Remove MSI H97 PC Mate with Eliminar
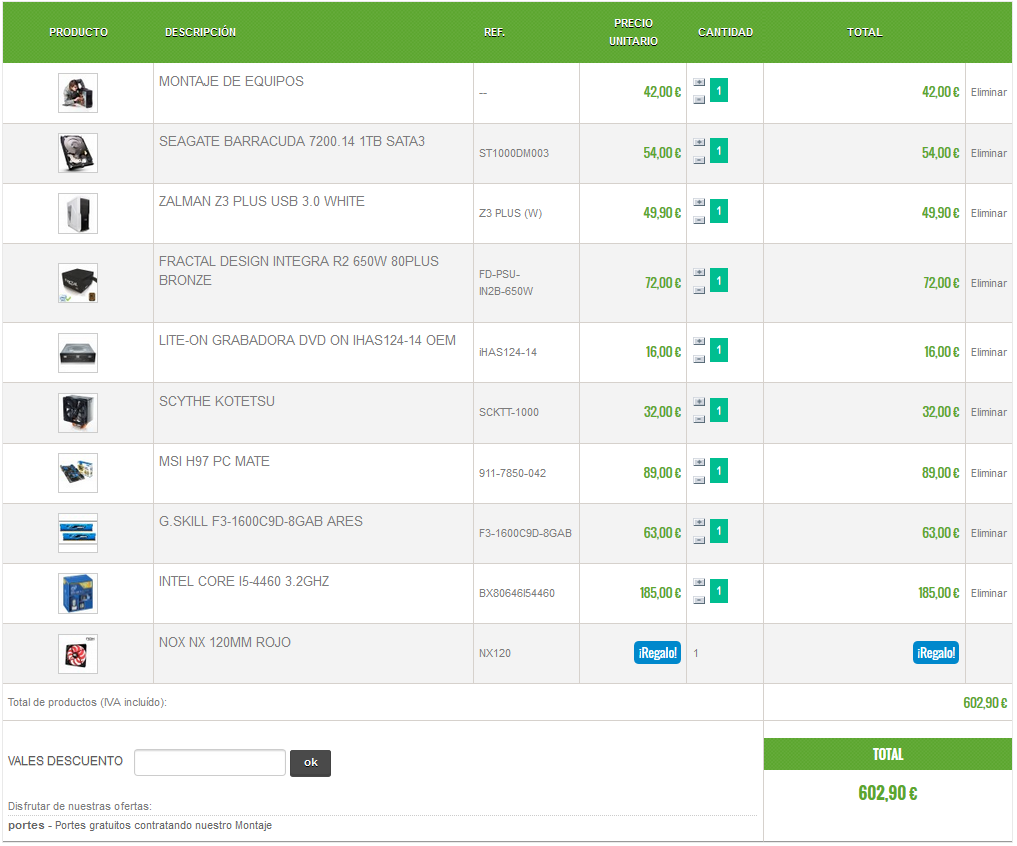 point(988,474)
